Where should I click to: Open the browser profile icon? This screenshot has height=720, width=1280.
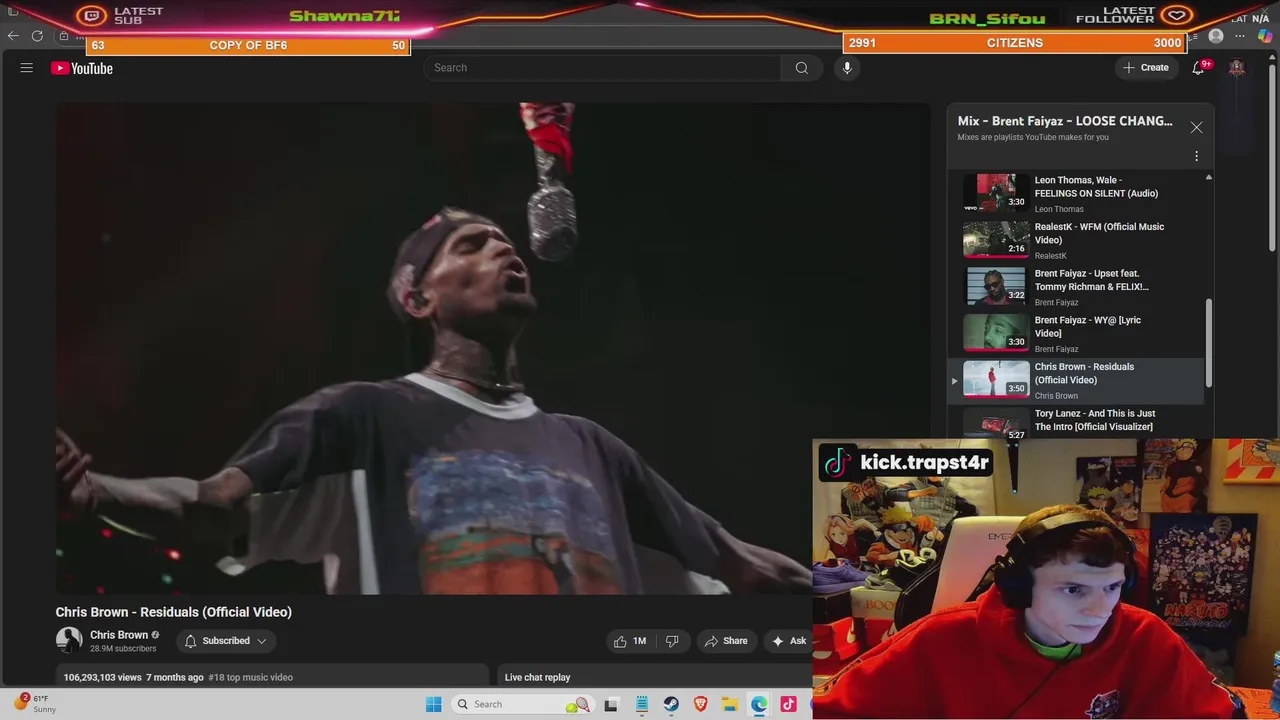point(1216,36)
